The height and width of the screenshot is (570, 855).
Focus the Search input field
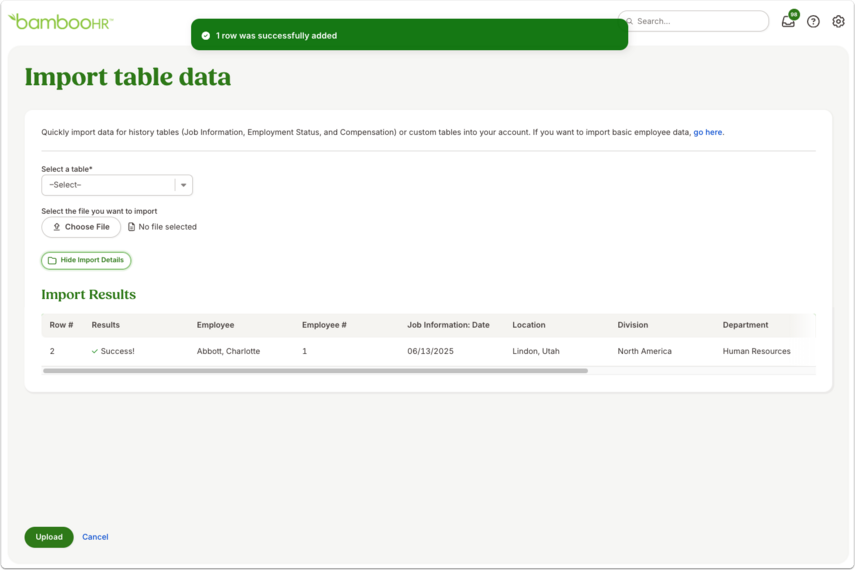[693, 21]
